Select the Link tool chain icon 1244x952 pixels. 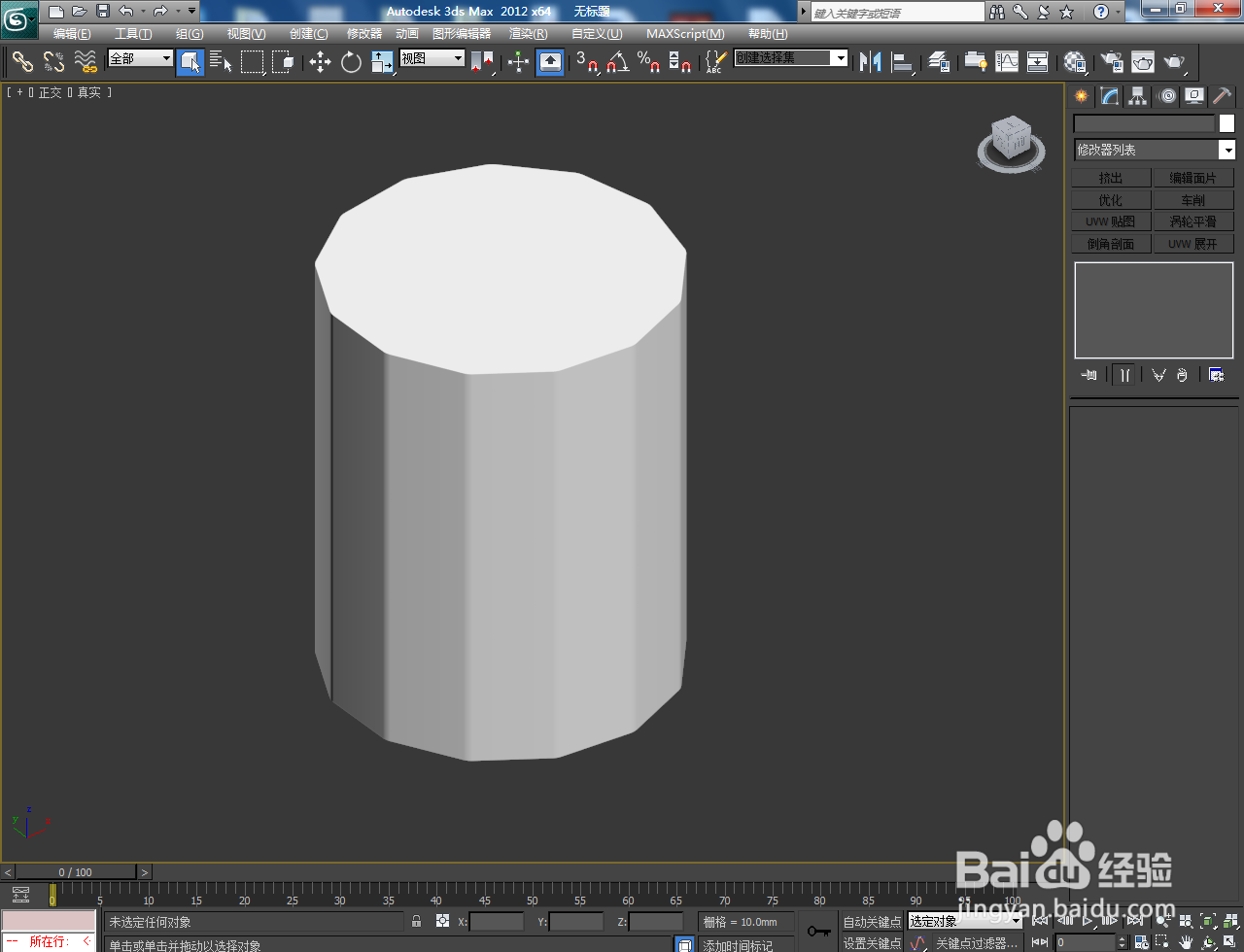pos(22,62)
